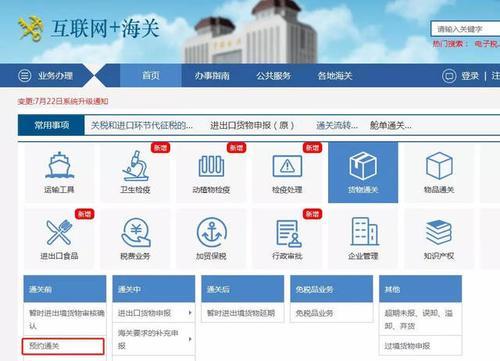Click the 新增 badge on 卫生检疫

click(160, 147)
